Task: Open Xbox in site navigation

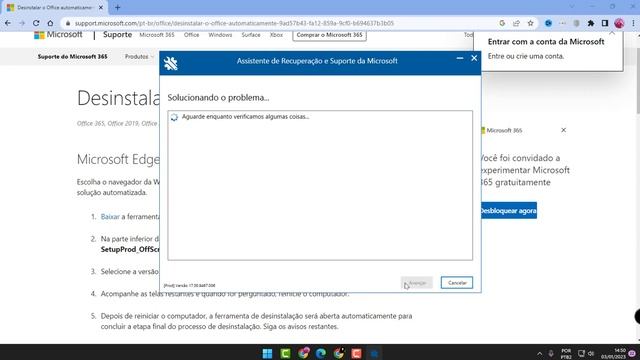Action: click(x=276, y=35)
